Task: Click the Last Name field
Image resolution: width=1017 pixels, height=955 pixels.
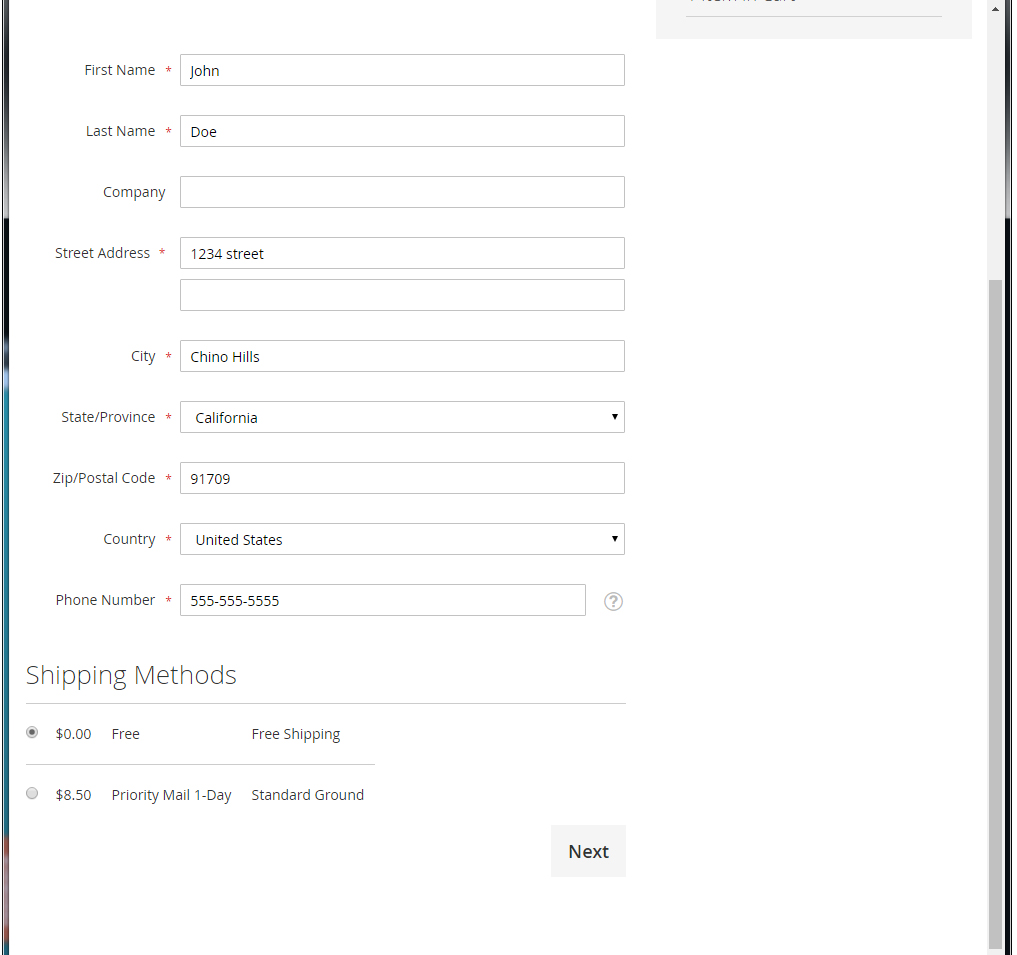Action: 400,131
